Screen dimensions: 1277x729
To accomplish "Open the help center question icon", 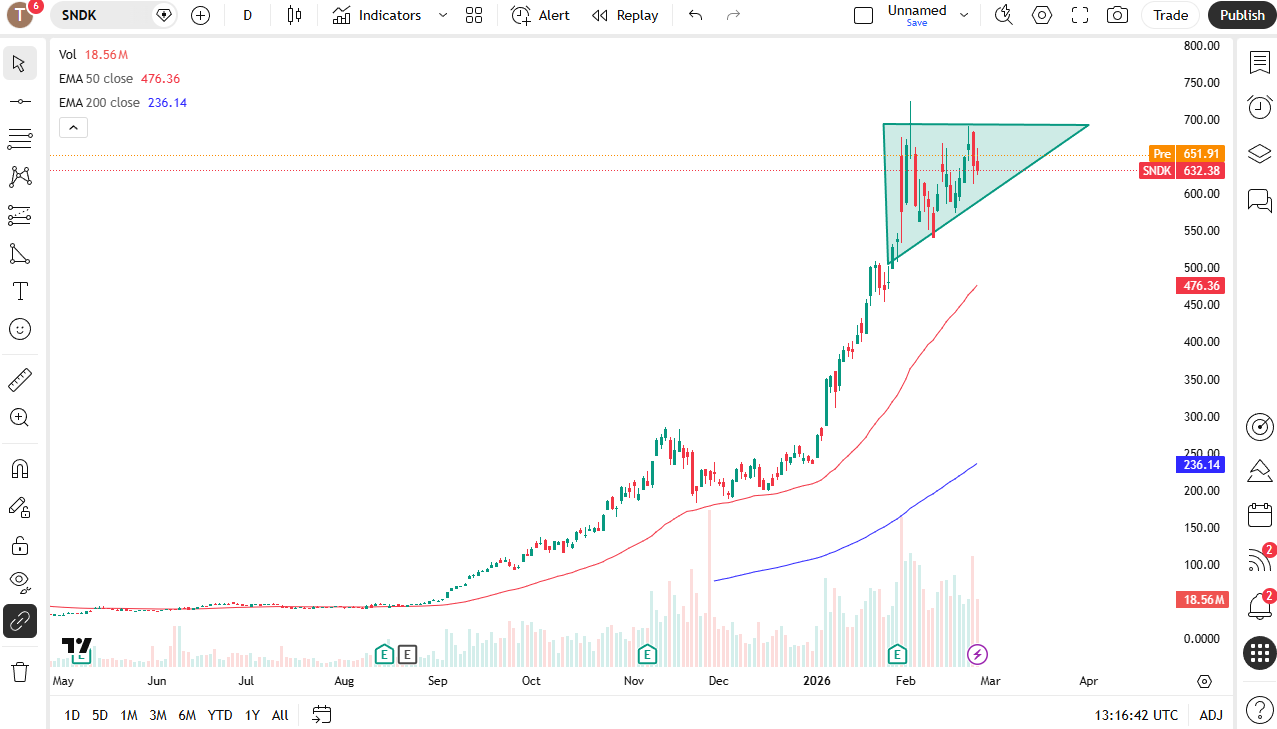I will [x=1259, y=711].
